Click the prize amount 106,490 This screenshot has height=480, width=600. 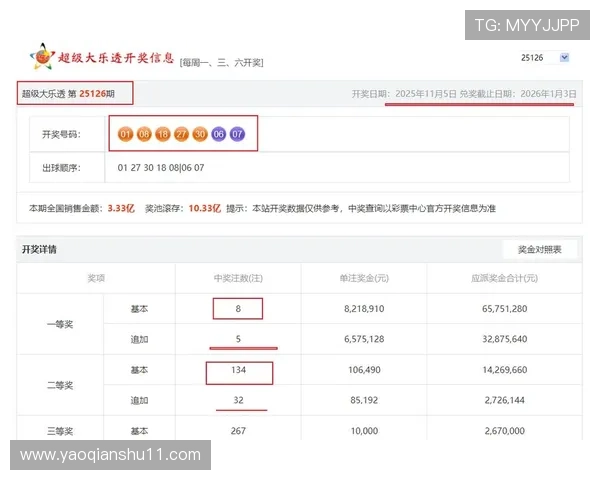coord(364,370)
